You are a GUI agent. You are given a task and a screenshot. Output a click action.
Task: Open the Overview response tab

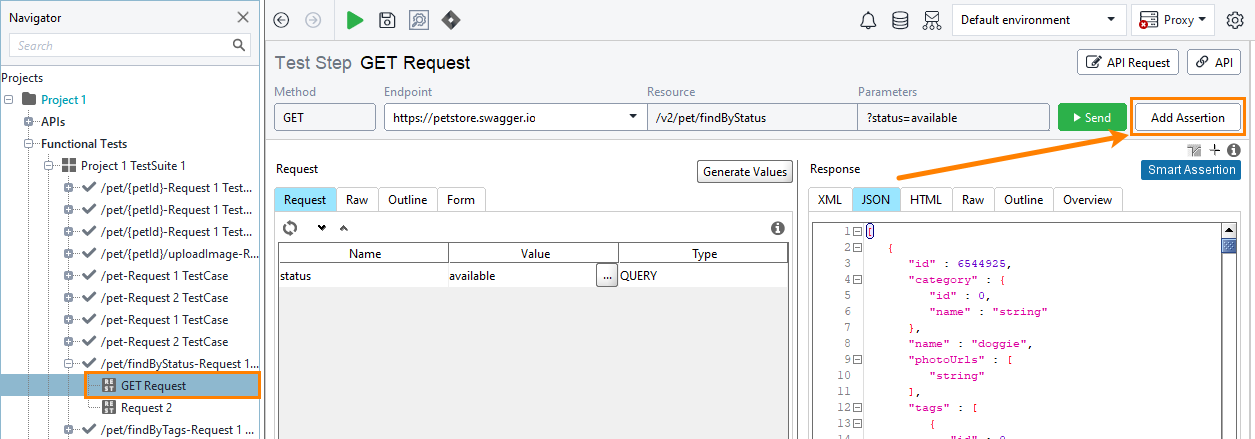coord(1088,199)
